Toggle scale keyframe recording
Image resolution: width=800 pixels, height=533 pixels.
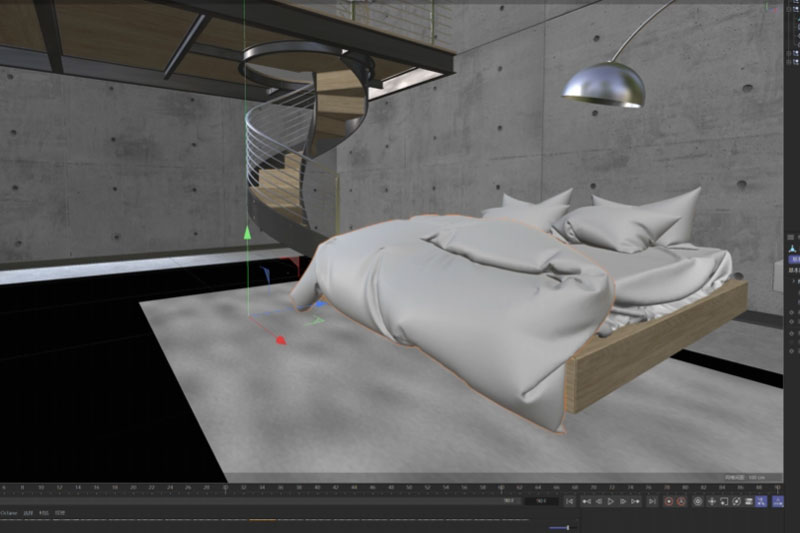click(724, 501)
